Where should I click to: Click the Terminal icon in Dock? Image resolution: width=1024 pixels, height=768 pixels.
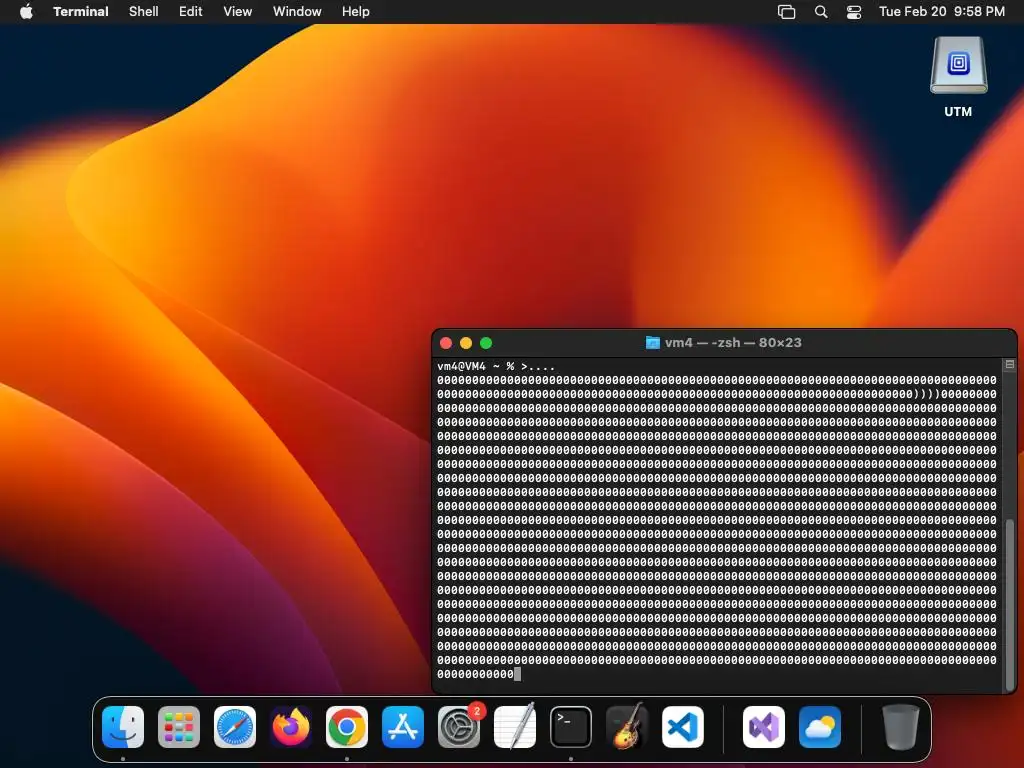(x=571, y=727)
